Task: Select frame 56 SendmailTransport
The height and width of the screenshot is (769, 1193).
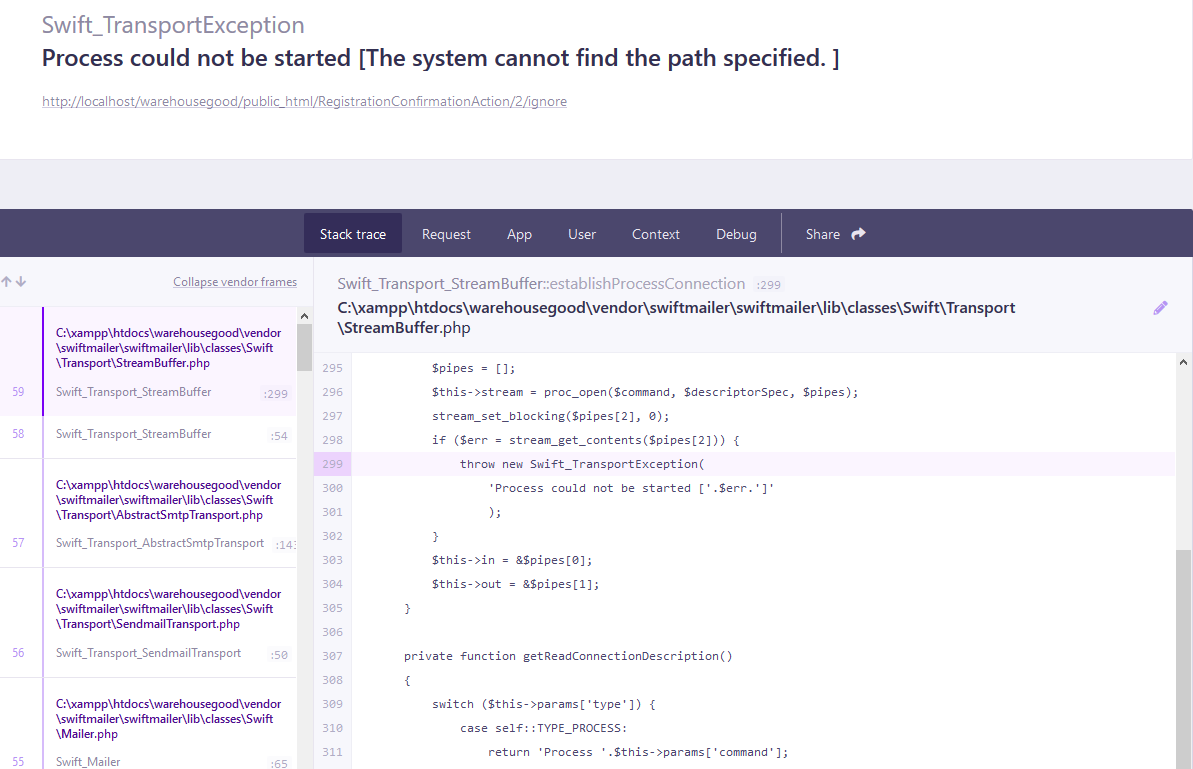Action: (148, 622)
